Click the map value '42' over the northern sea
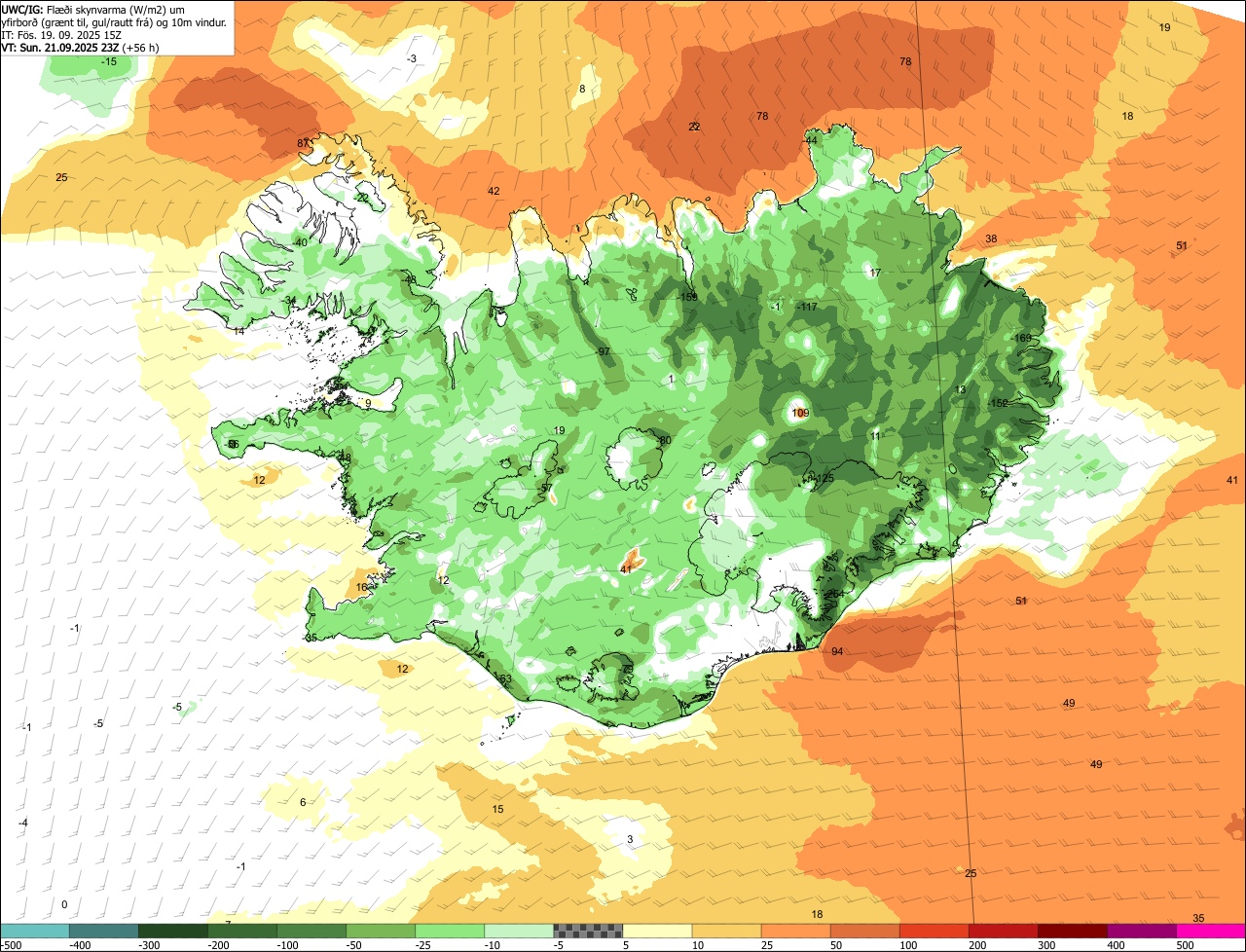 coord(494,191)
